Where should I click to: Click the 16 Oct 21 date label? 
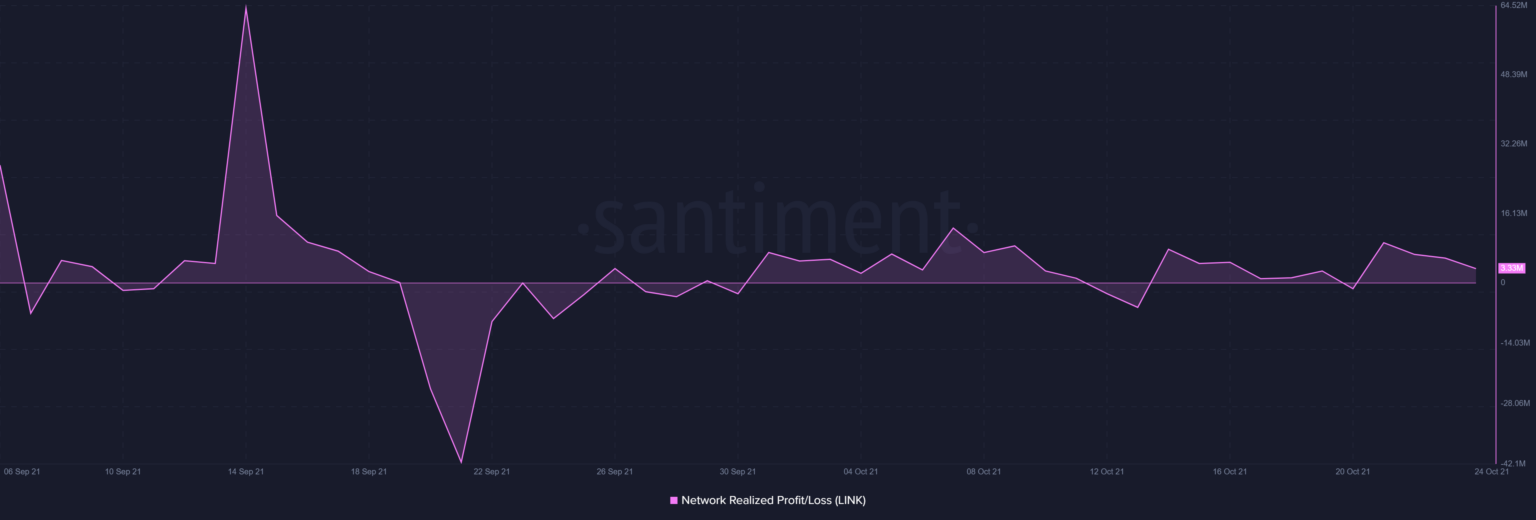click(x=1230, y=471)
